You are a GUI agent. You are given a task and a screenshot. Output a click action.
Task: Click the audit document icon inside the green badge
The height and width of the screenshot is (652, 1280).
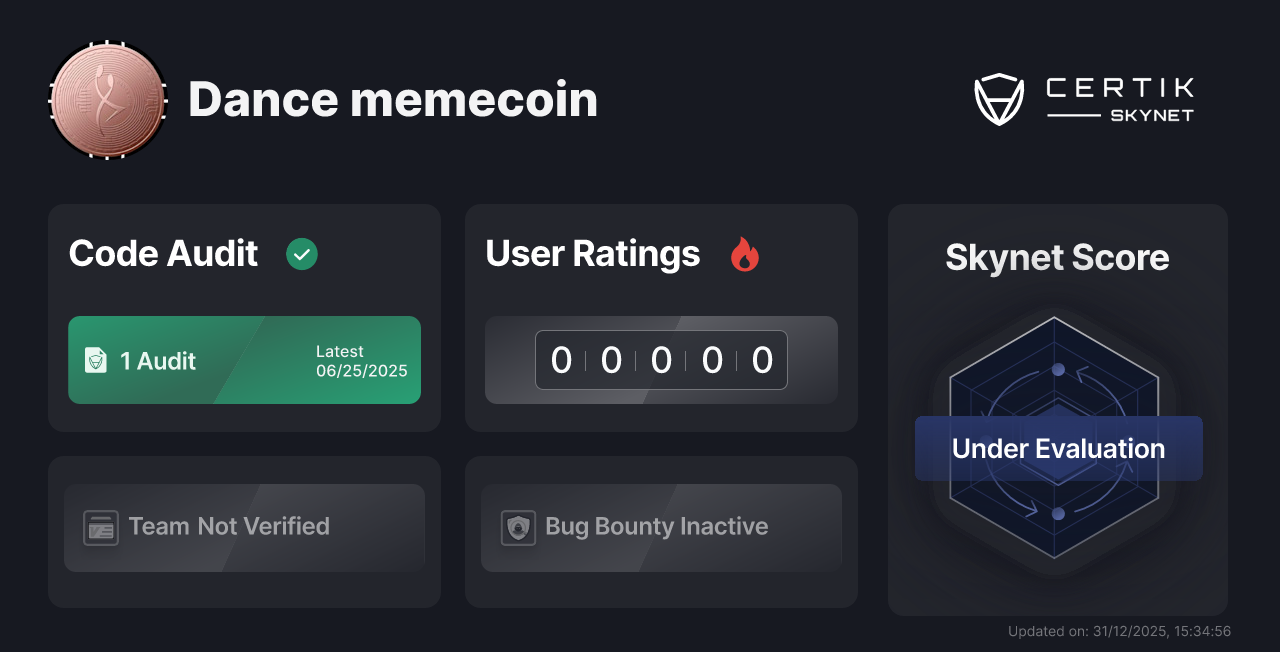point(96,360)
